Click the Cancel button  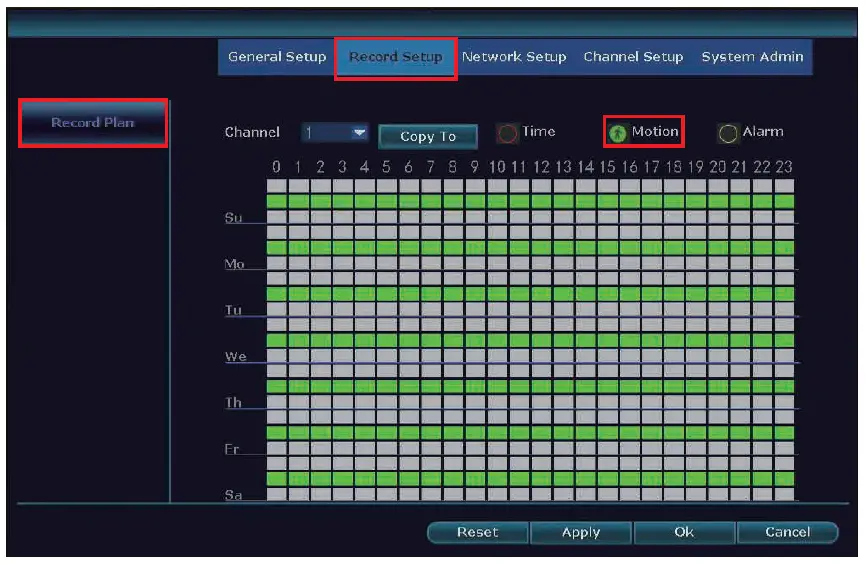point(787,532)
